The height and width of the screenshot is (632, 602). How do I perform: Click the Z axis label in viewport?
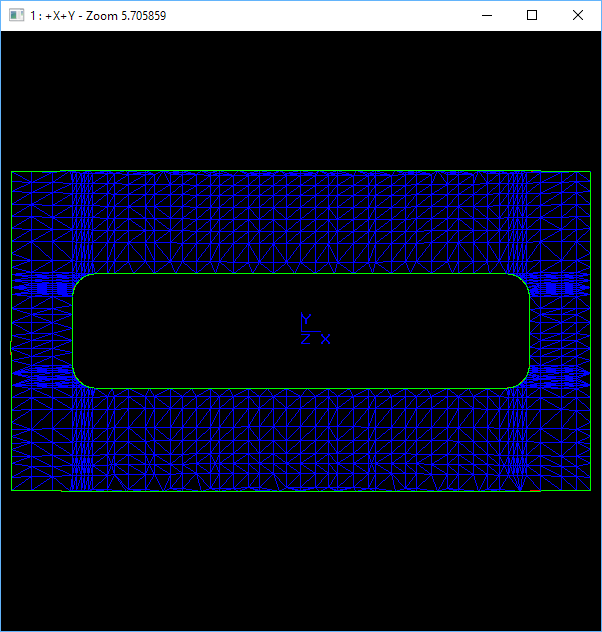[x=305, y=339]
